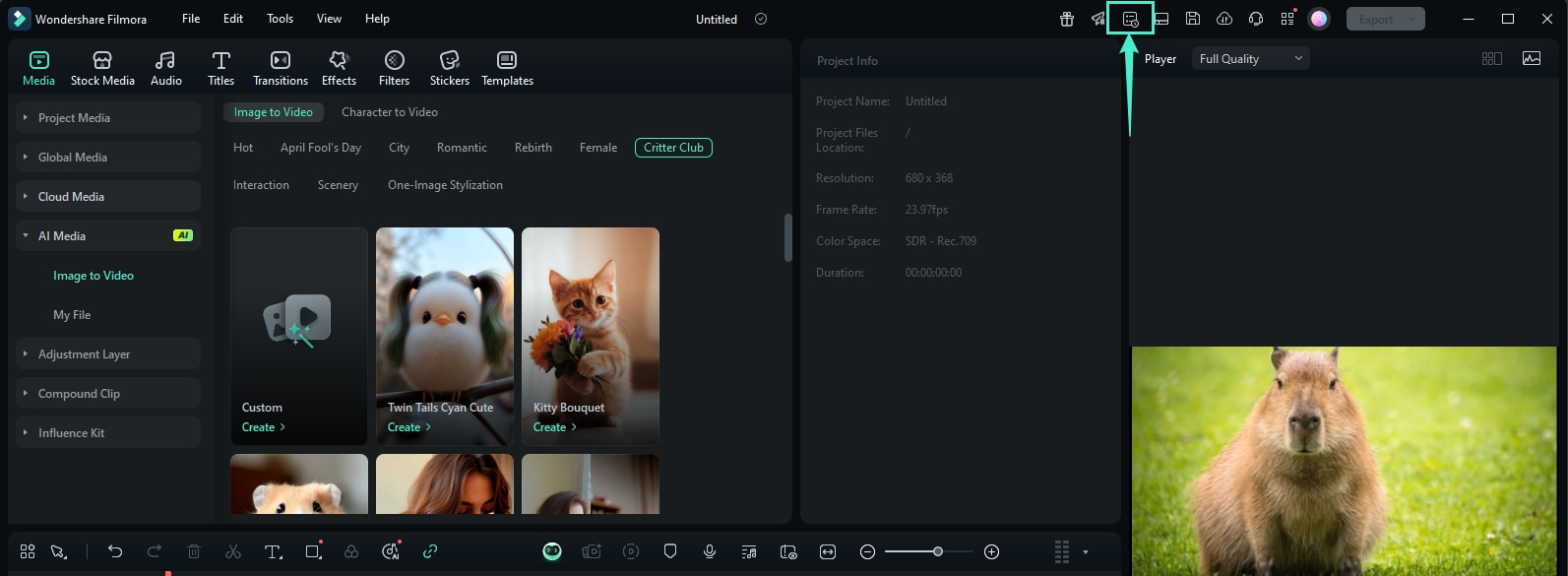Switch to the Audio tab
Screen dimensions: 1568x576
(166, 68)
